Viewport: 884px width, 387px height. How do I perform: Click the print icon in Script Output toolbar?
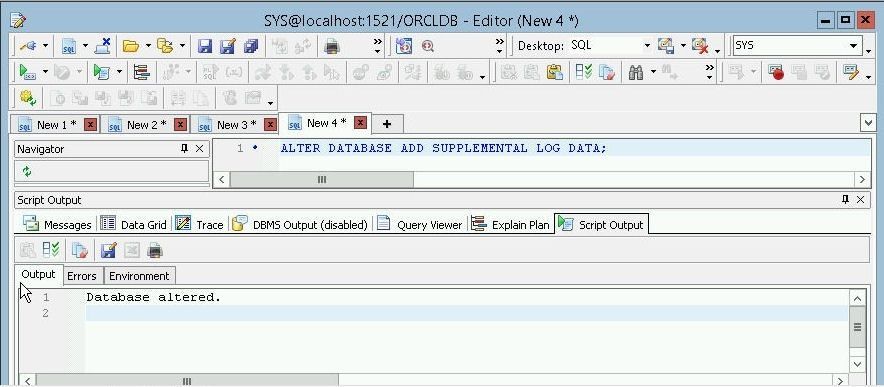154,250
